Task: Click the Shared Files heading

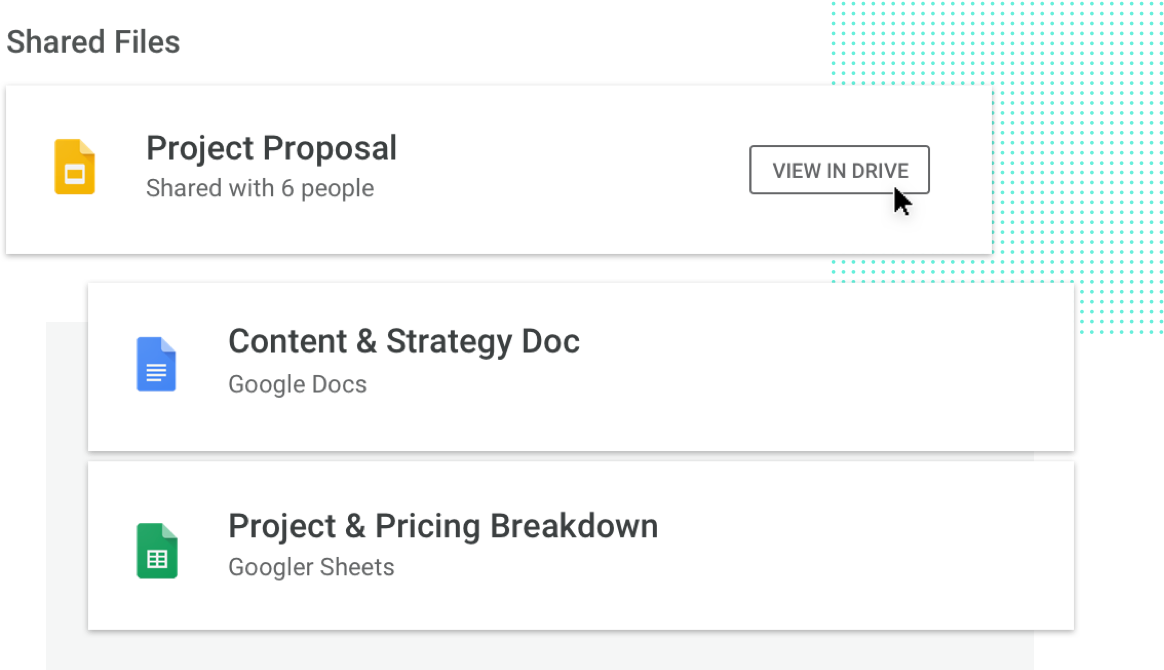Action: tap(93, 42)
